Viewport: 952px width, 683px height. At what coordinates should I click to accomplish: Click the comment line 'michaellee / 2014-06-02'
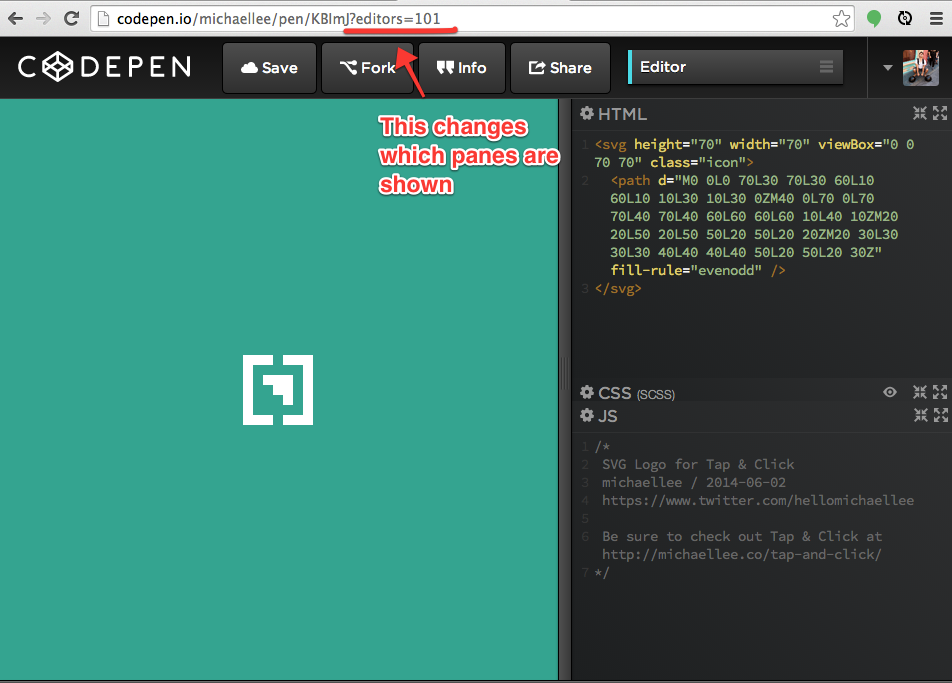click(694, 483)
